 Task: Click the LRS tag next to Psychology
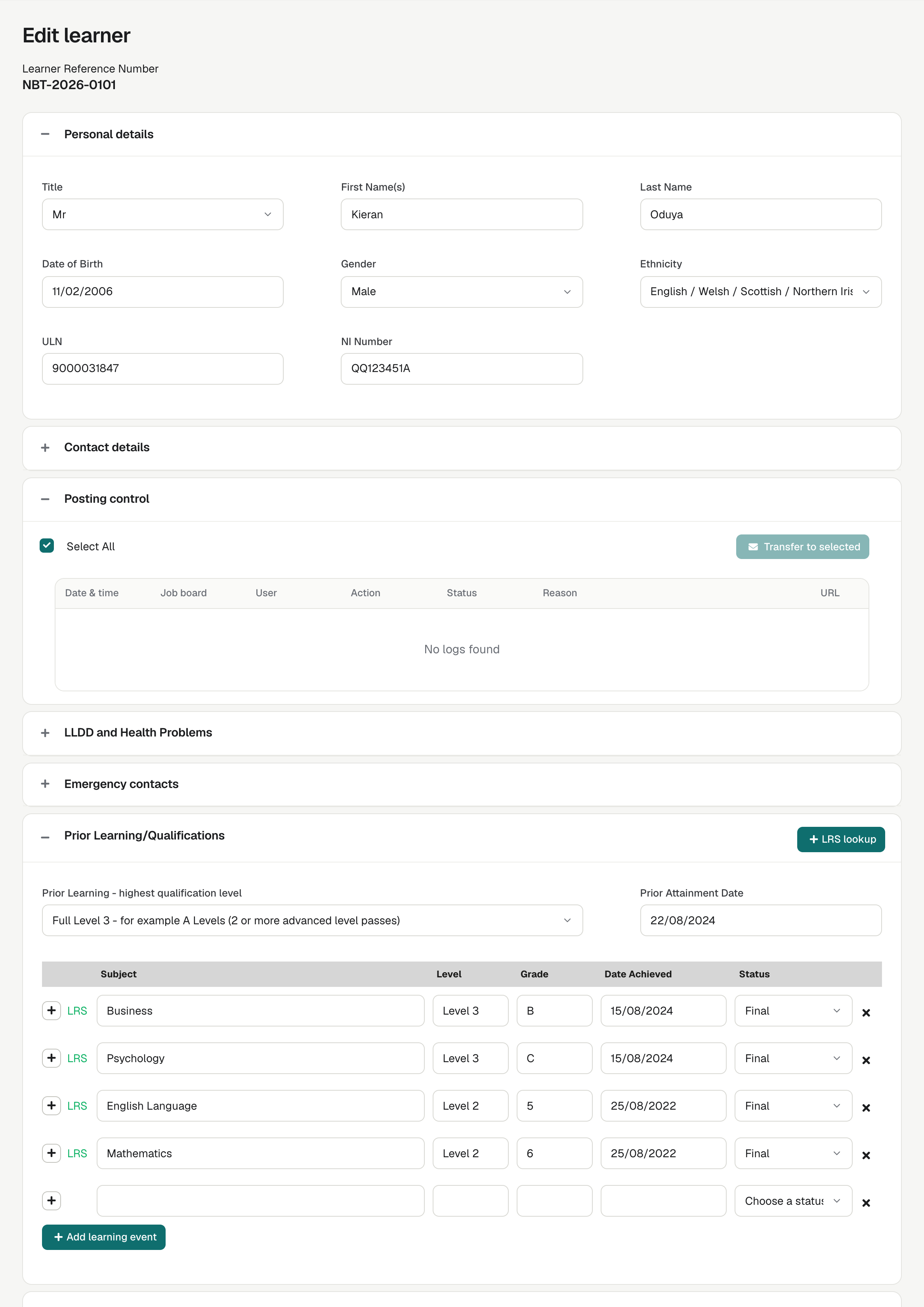(77, 1058)
